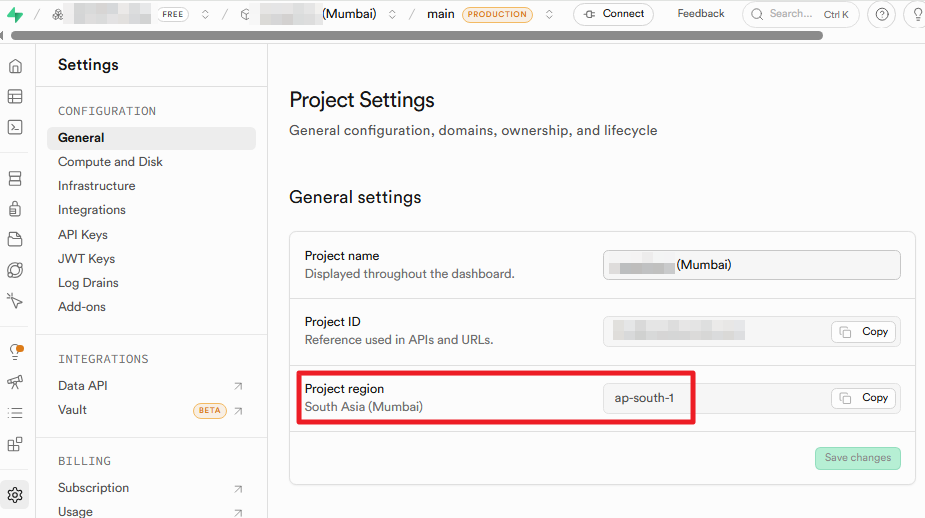Open the Reports telescope sidebar icon
Screen dimensions: 925x518
[x=15, y=382]
